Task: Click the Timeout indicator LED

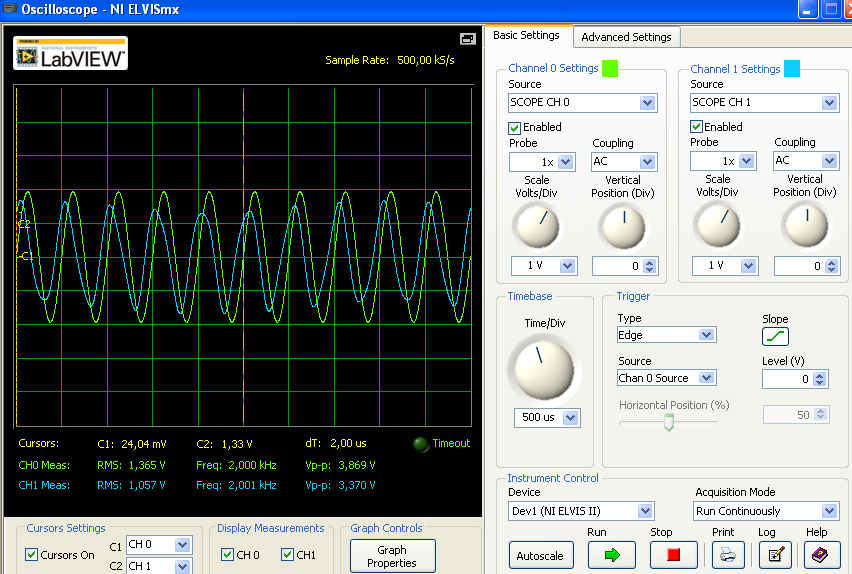Action: [x=421, y=444]
